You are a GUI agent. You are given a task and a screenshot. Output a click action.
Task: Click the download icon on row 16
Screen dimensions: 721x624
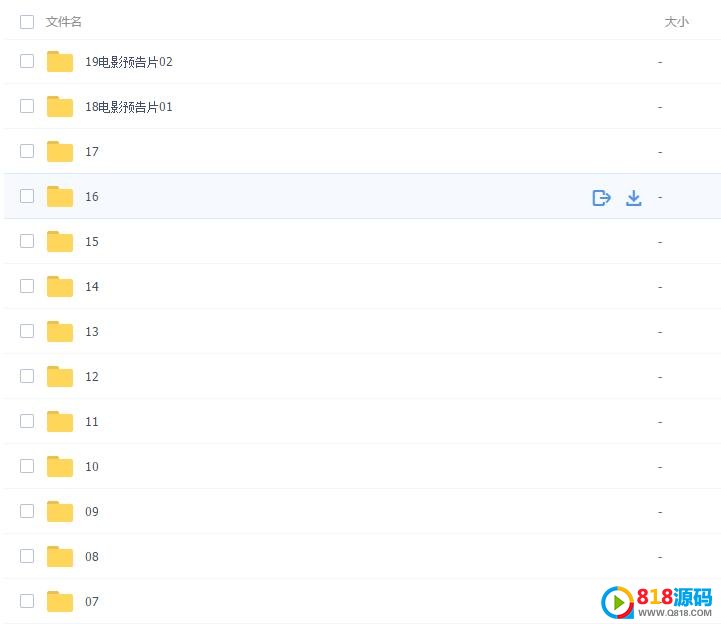pos(633,198)
